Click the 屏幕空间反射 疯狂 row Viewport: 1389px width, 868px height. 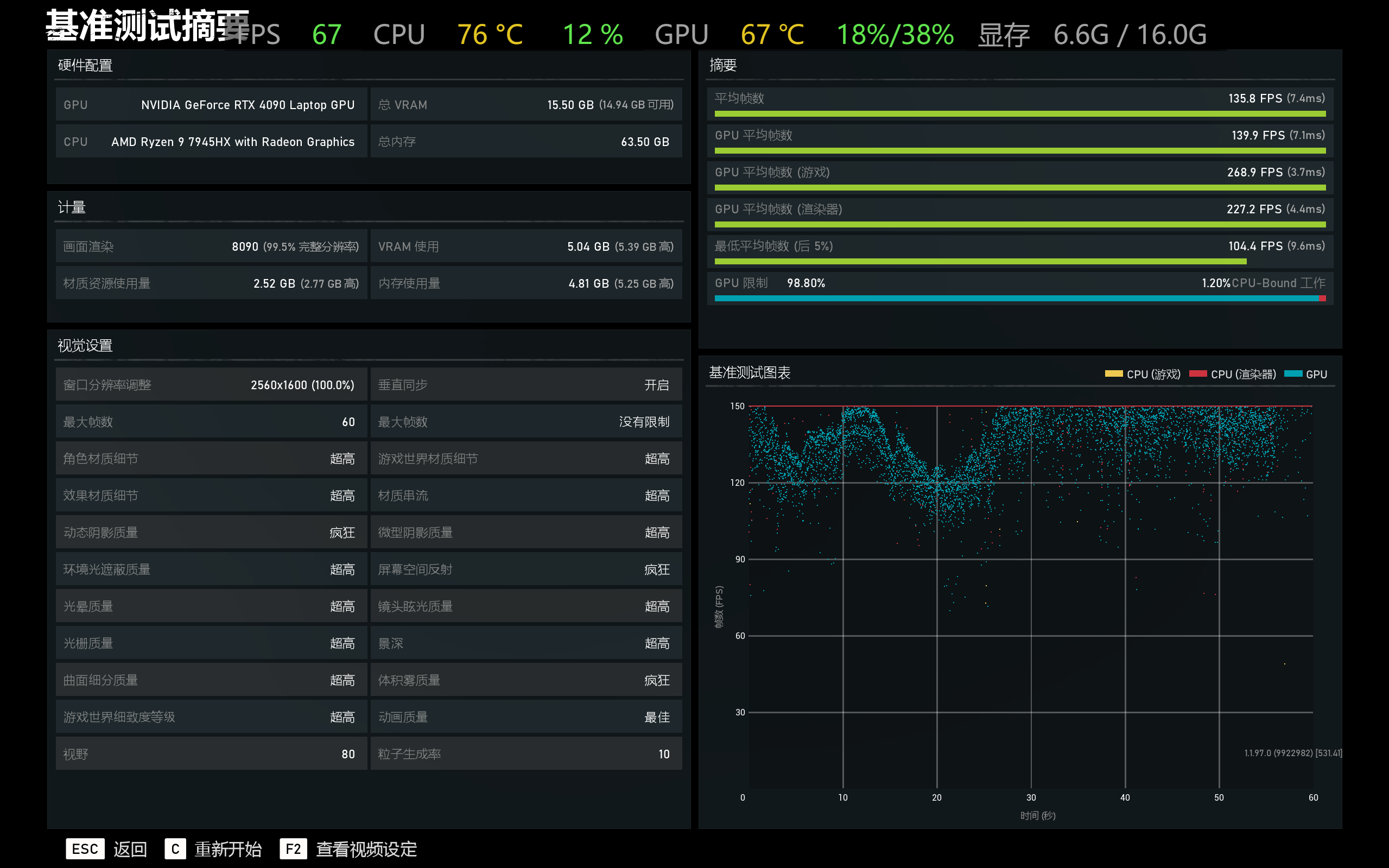527,569
